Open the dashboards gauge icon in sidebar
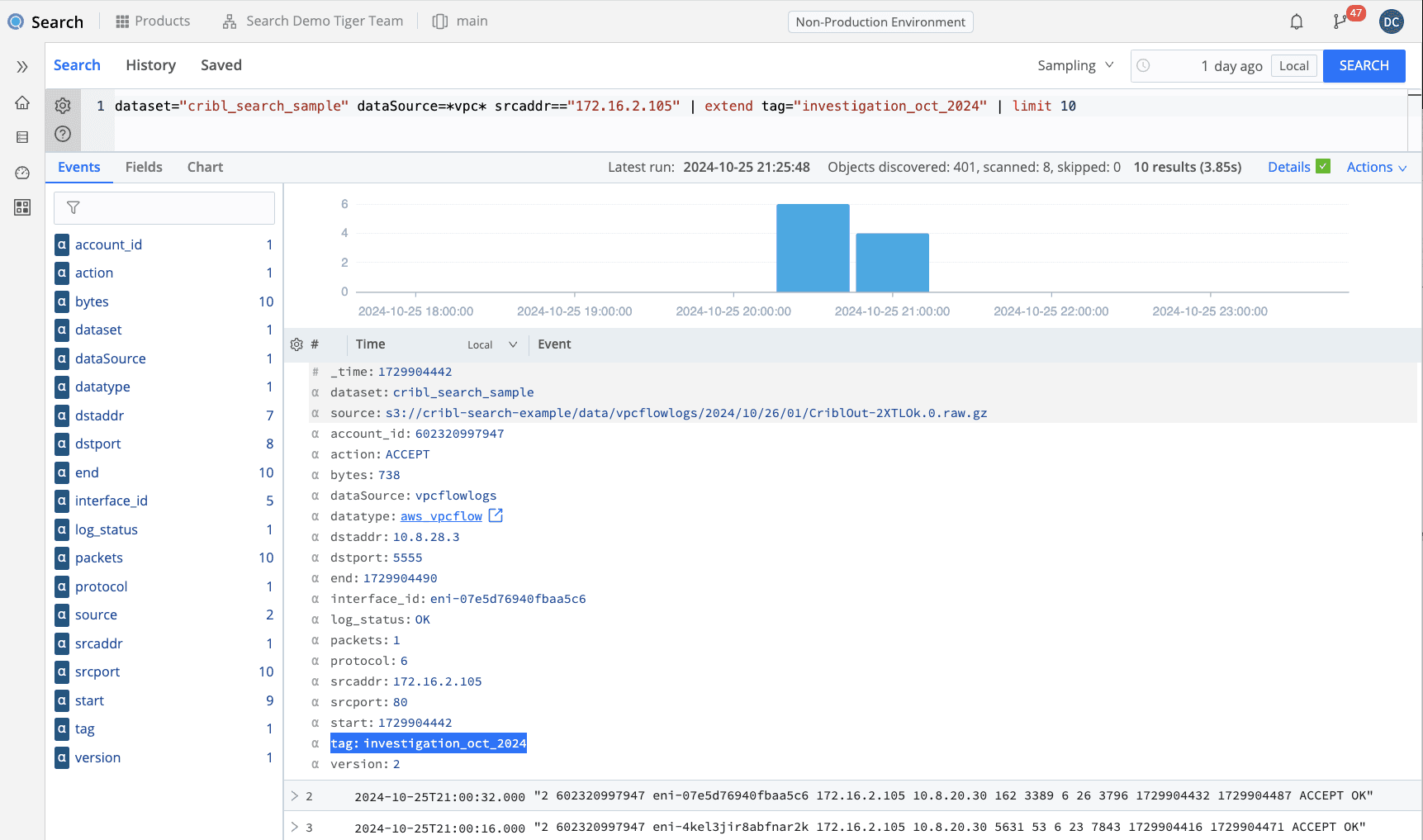This screenshot has height=840, width=1423. [x=22, y=173]
